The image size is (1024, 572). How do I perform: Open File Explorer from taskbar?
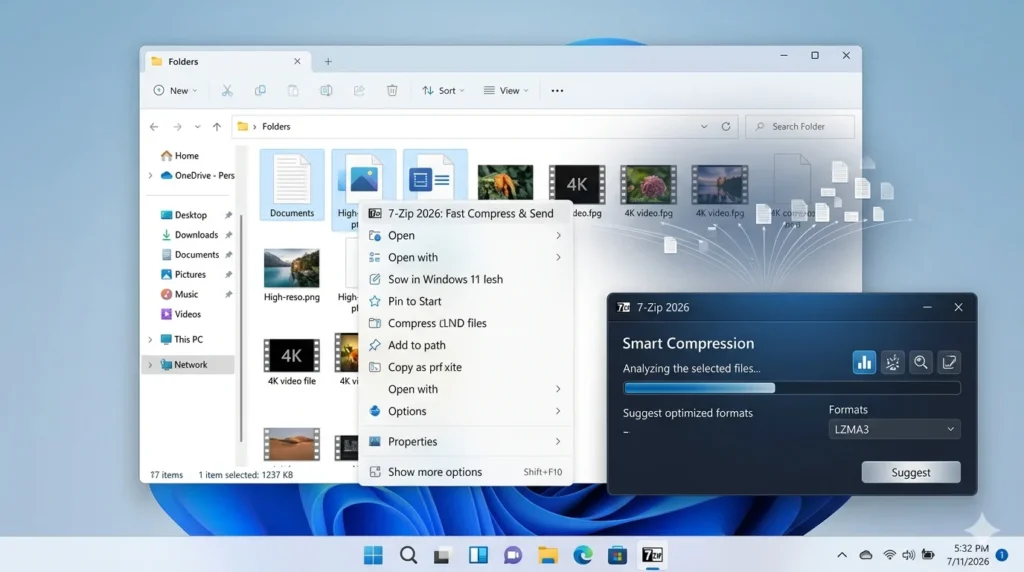click(548, 555)
